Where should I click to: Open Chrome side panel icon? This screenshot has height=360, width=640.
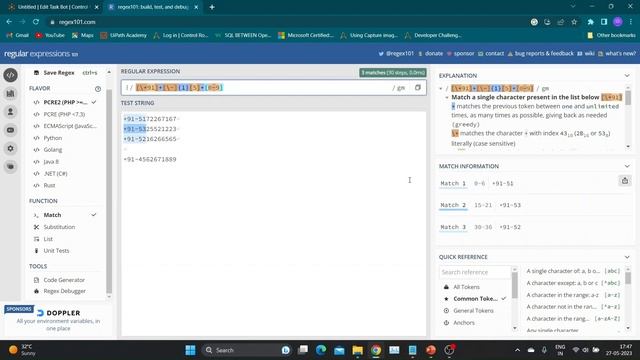point(604,22)
